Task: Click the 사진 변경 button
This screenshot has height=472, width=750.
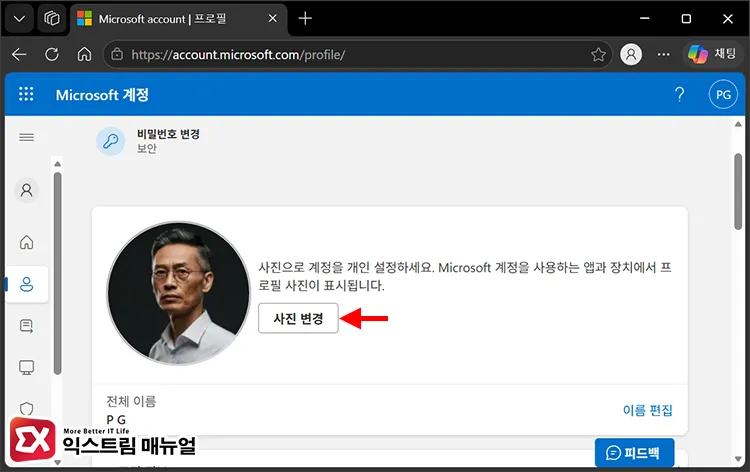Action: pos(298,318)
